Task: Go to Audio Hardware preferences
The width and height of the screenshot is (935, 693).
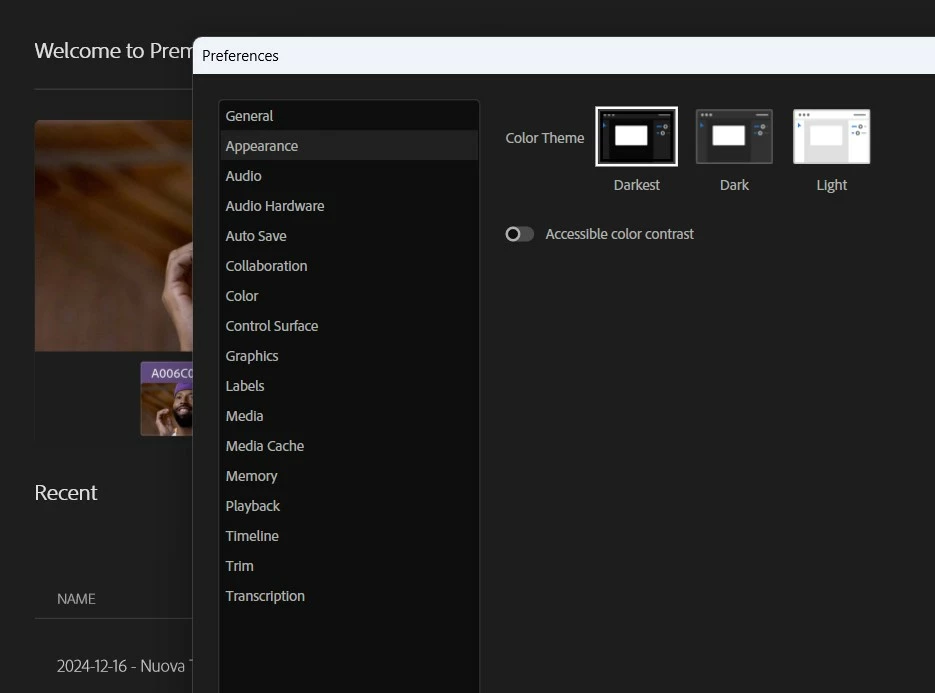Action: [x=349, y=206]
